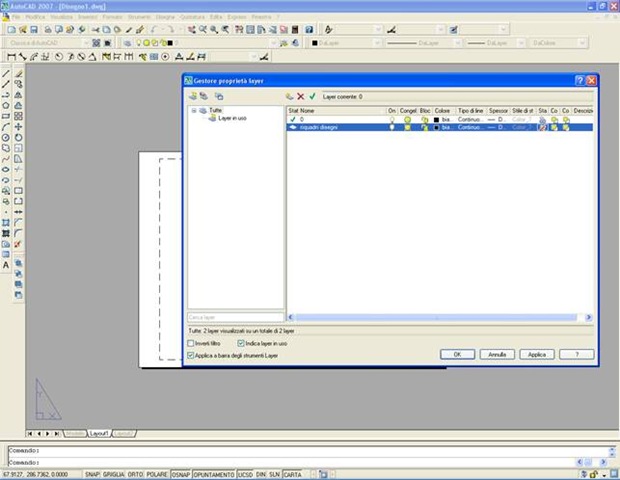Open the linetype control 'DaLayer' dropdown
Screen dimensions: 620x480
coord(457,43)
